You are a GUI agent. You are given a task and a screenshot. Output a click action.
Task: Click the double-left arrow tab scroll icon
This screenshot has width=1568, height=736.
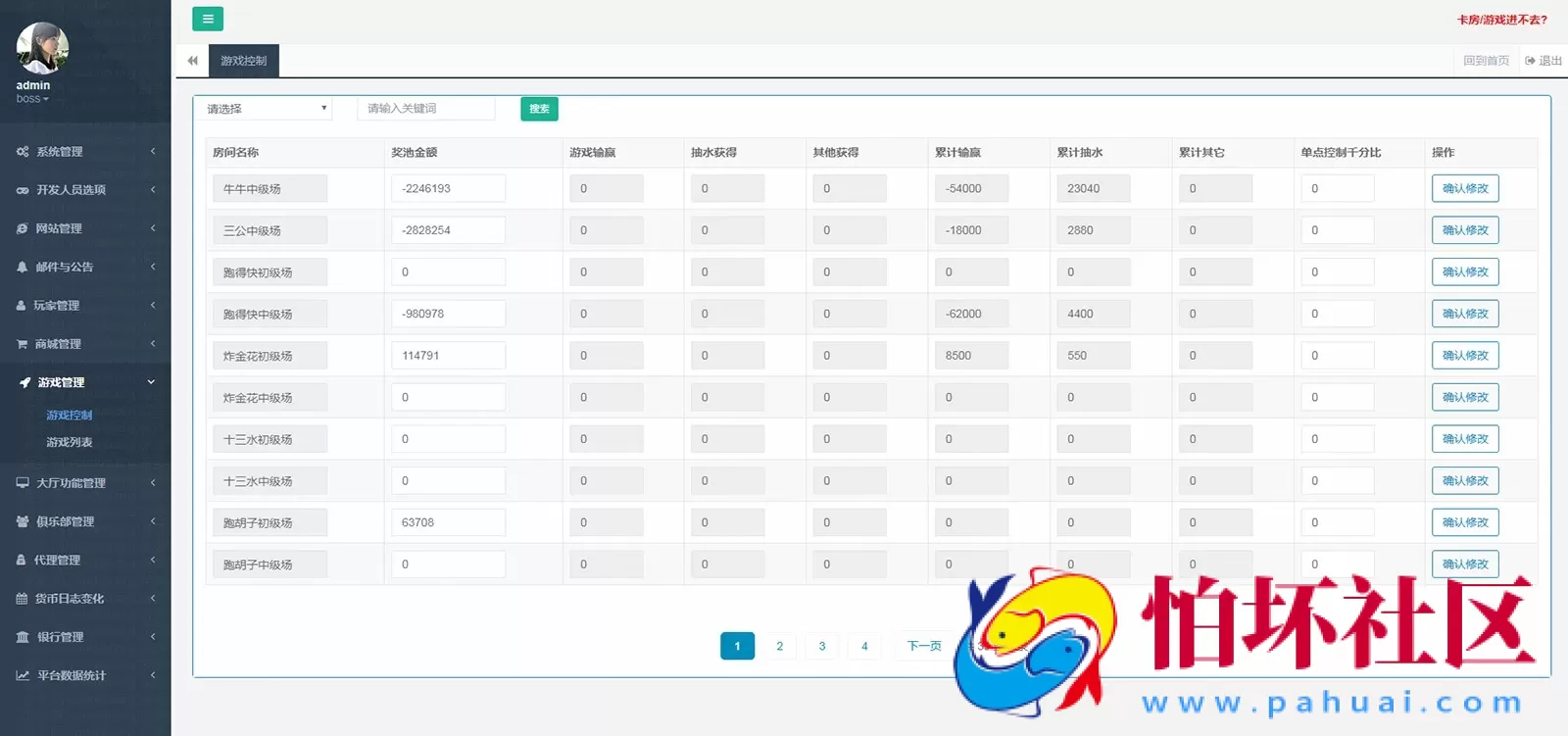pyautogui.click(x=193, y=61)
